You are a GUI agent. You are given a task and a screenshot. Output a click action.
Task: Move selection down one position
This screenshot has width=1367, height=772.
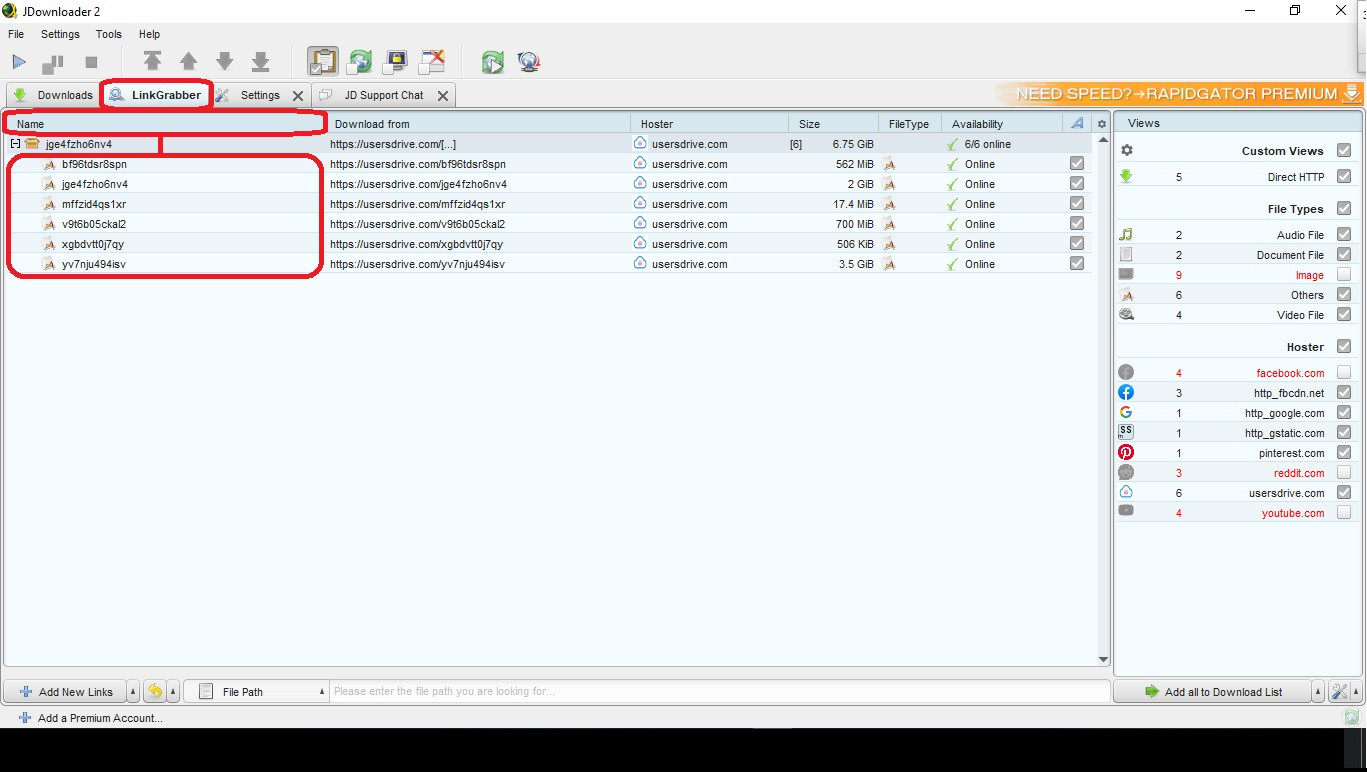225,62
